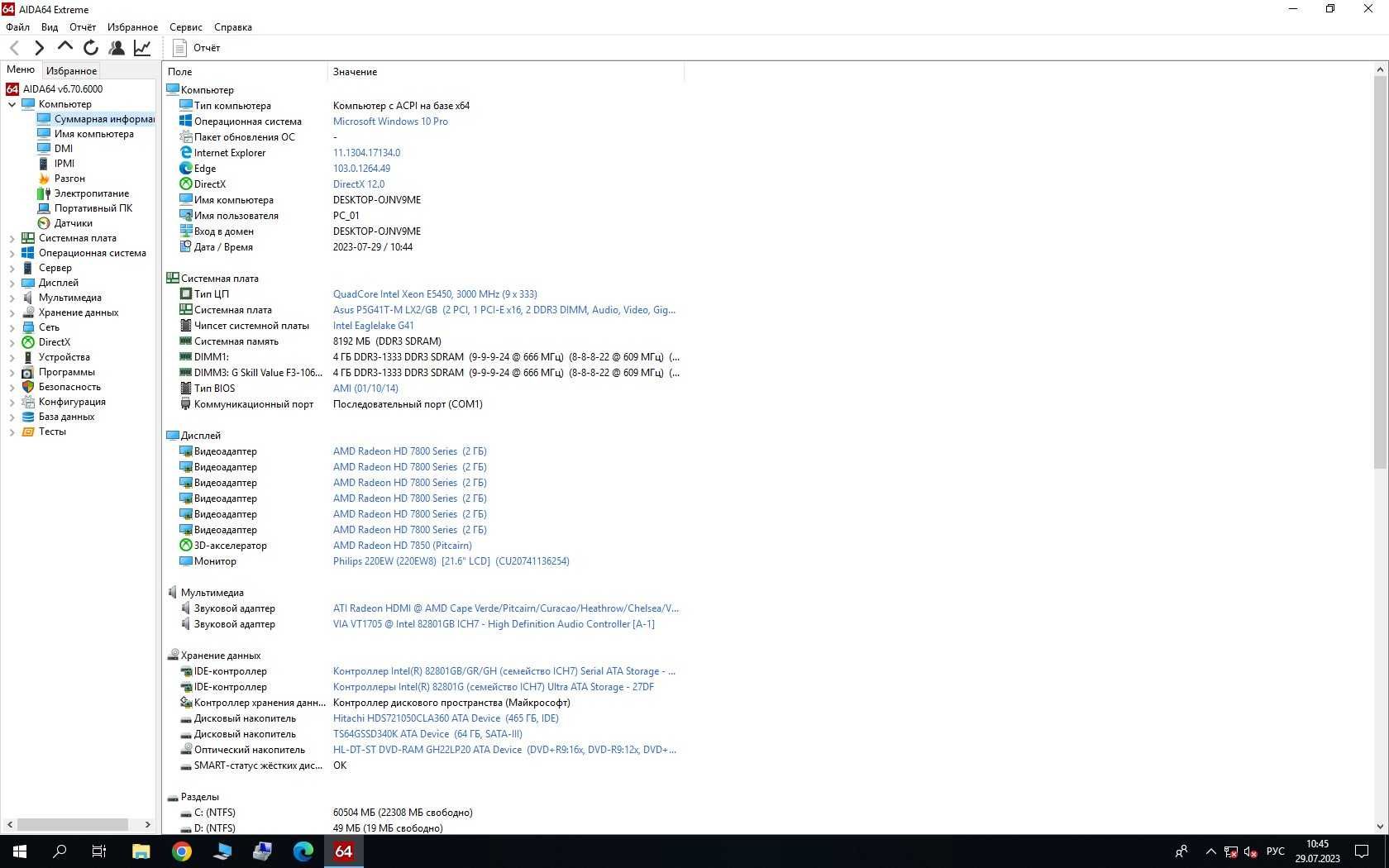Viewport: 1389px width, 868px height.
Task: Open the Сервис menu
Action: [x=186, y=27]
